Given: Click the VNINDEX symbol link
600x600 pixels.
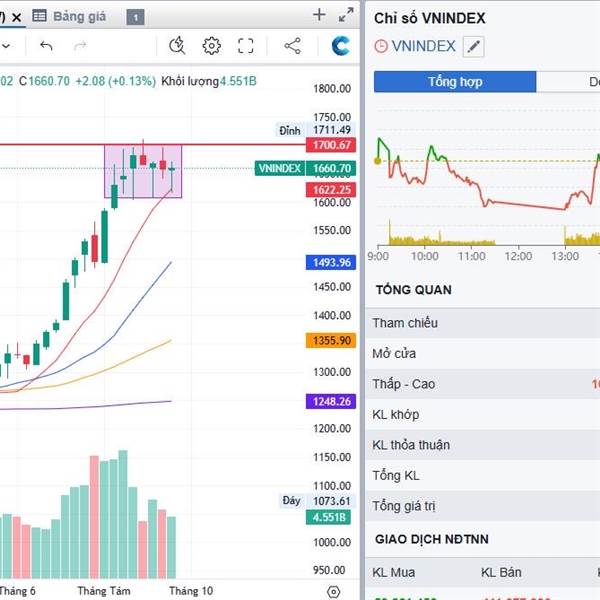Looking at the screenshot, I should pyautogui.click(x=424, y=46).
